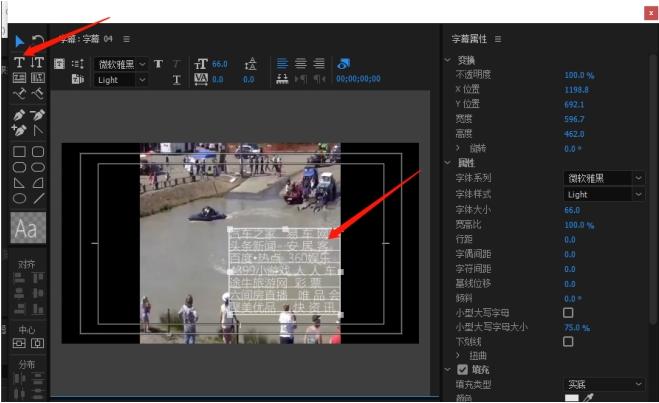Select the Pen tool
659x403 pixels.
[19, 115]
